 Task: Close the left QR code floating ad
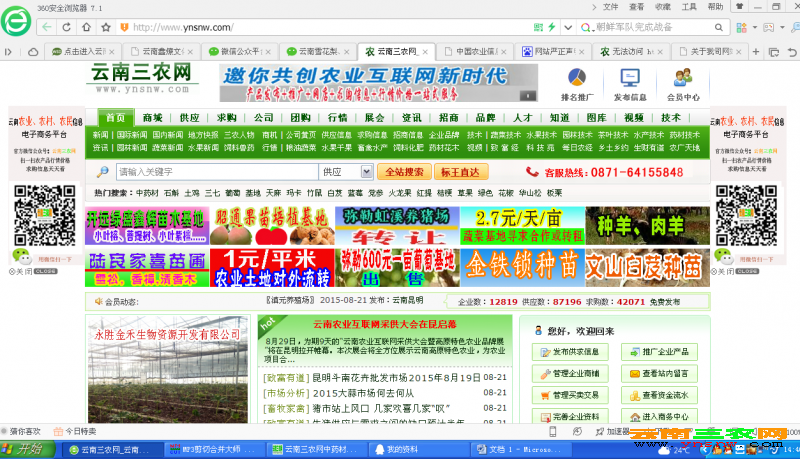coord(33,271)
